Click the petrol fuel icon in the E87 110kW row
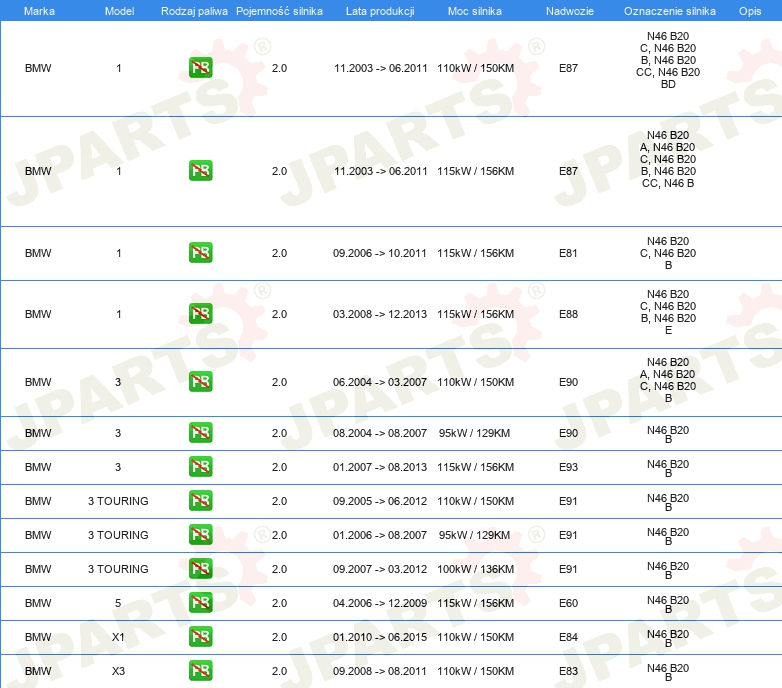 (200, 68)
